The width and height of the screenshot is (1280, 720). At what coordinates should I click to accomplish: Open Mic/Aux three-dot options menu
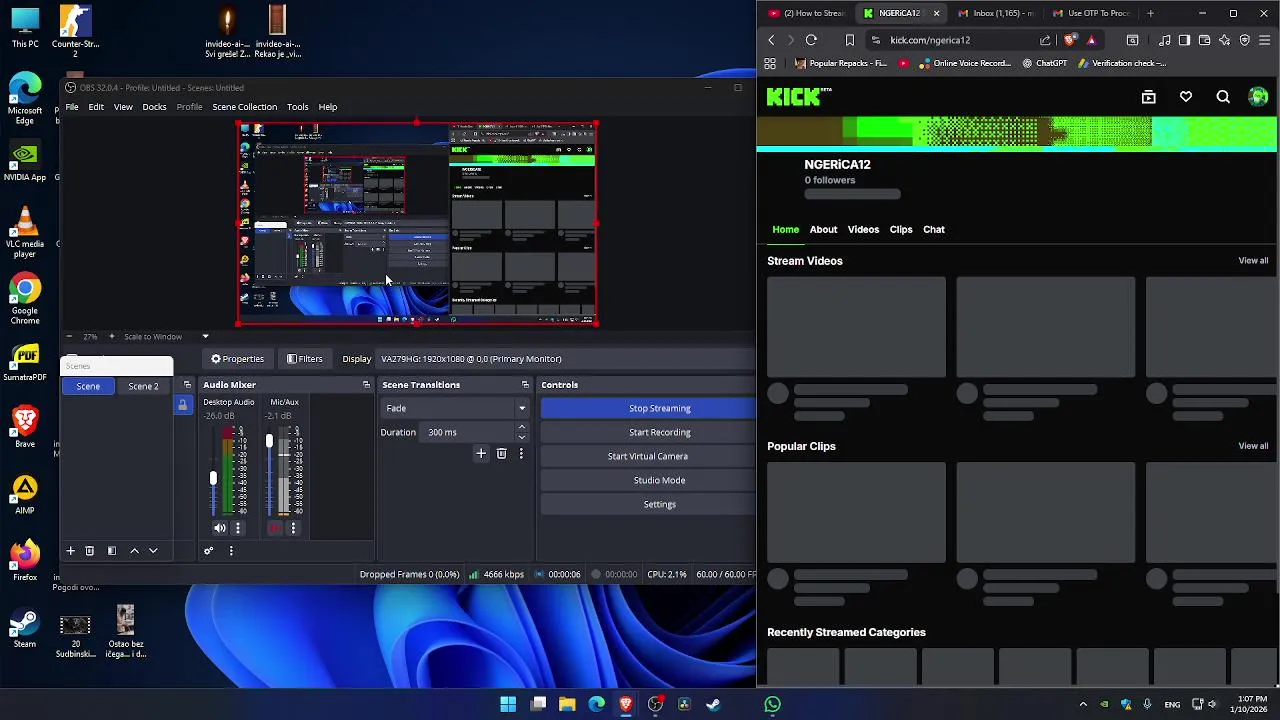293,528
